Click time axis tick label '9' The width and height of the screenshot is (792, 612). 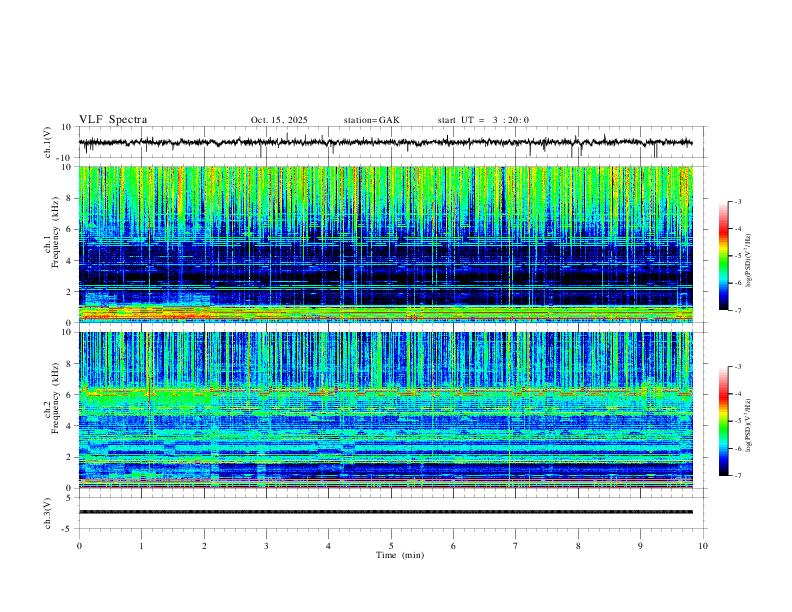[x=640, y=546]
